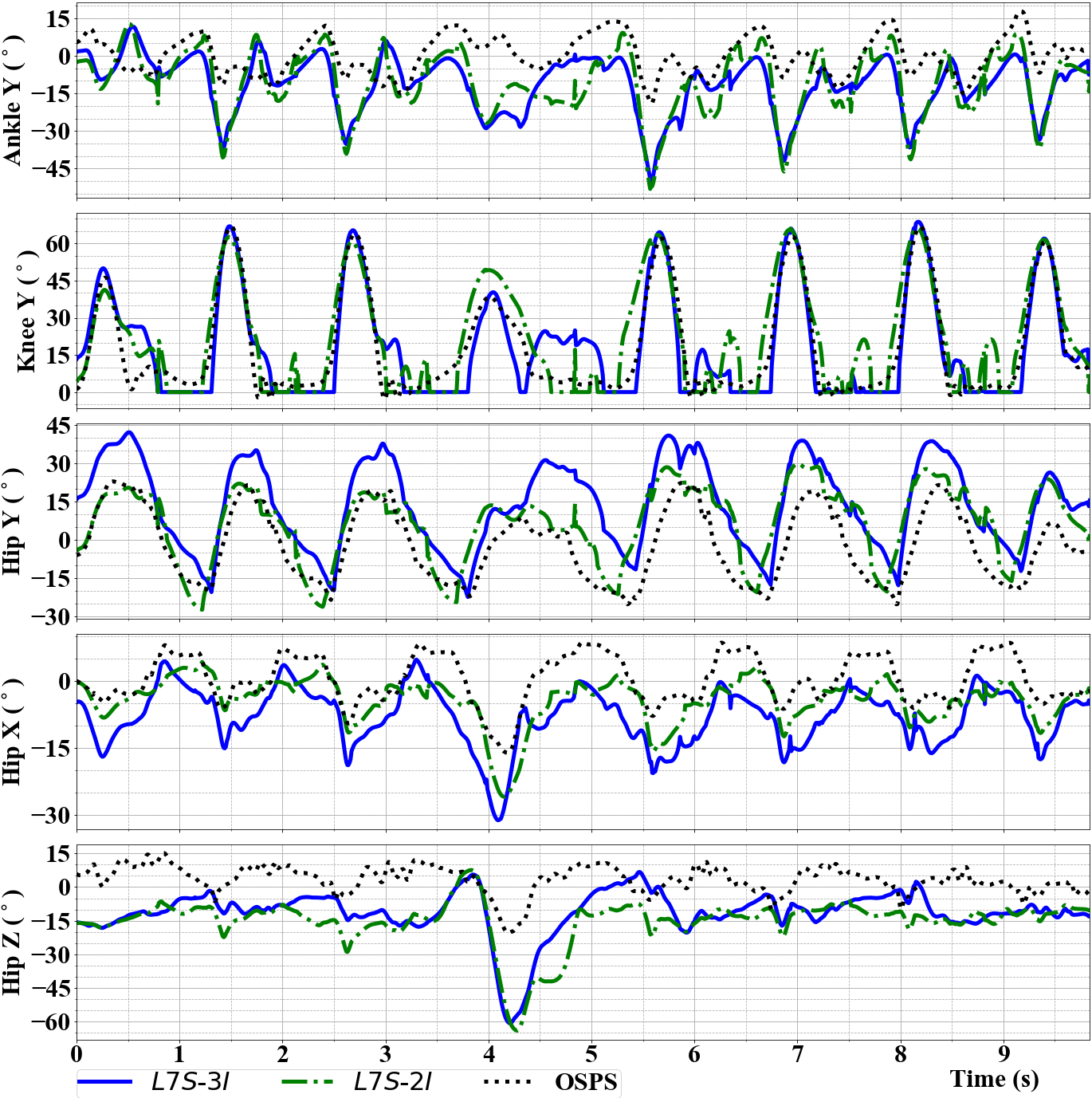Click the time-axis tick label 9
The image size is (1092, 1098).
pos(1004,1054)
